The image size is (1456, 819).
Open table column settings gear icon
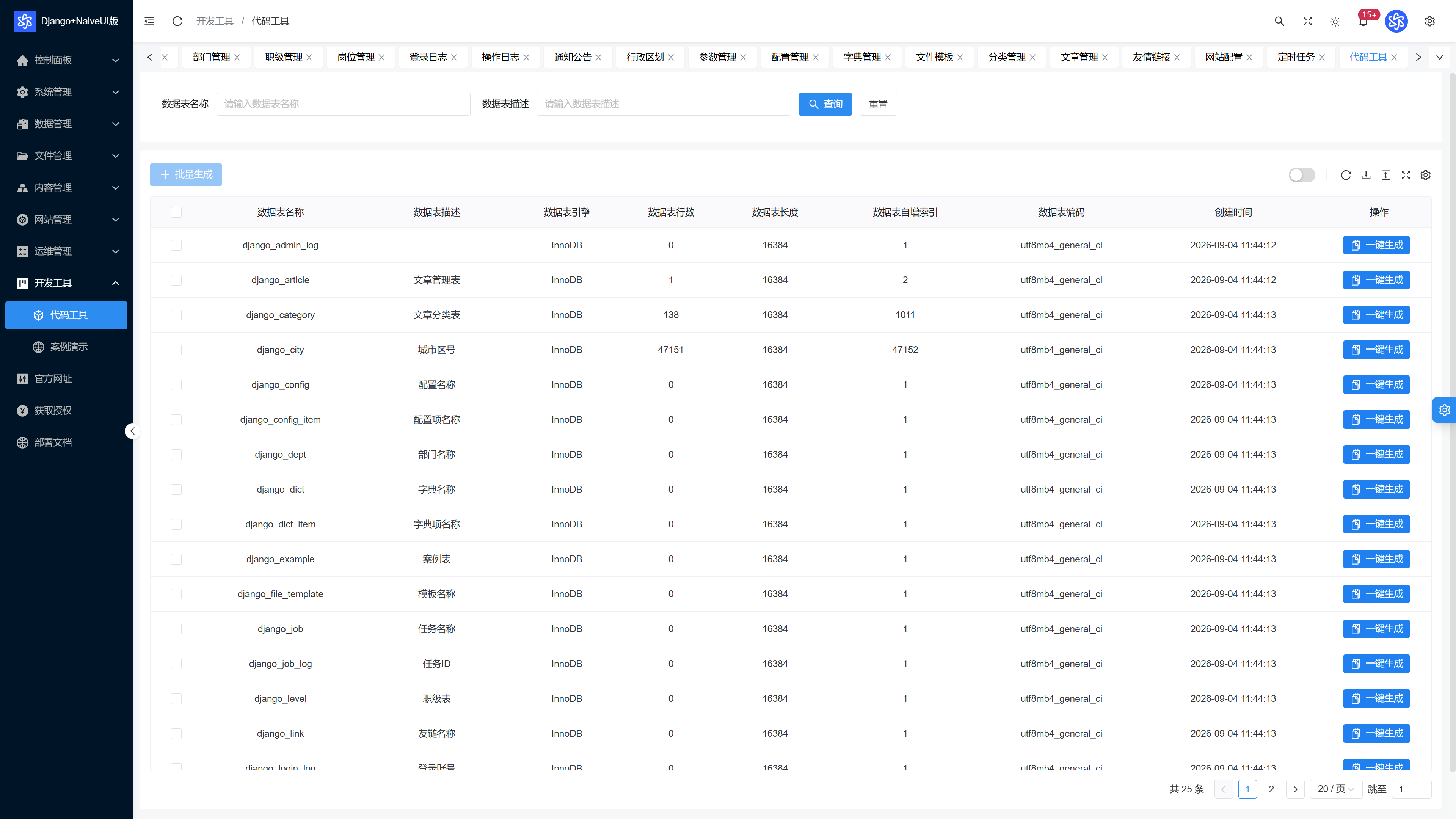1426,175
